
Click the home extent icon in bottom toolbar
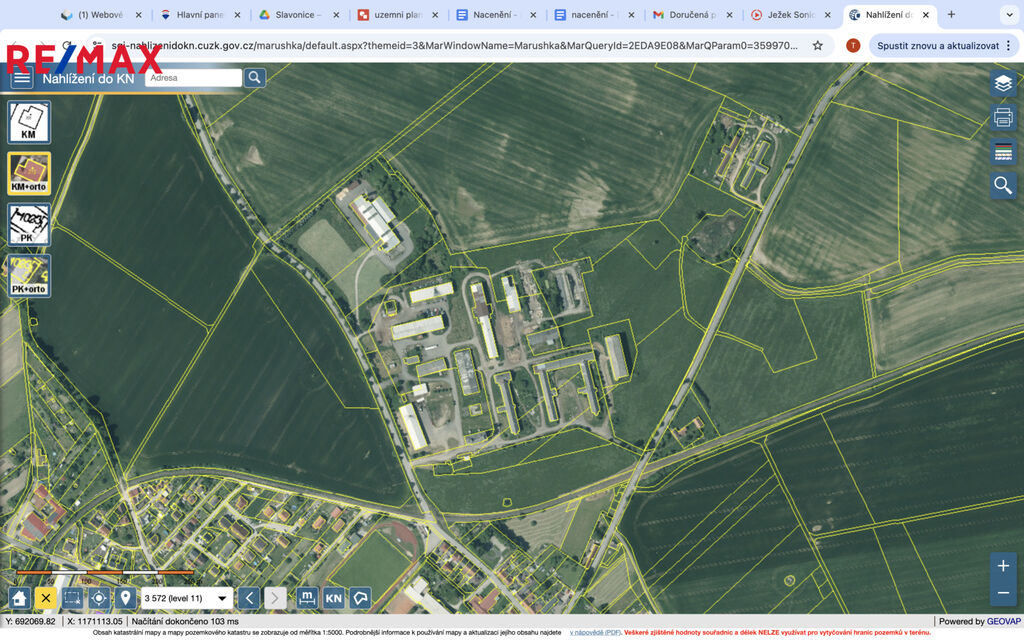[x=19, y=598]
